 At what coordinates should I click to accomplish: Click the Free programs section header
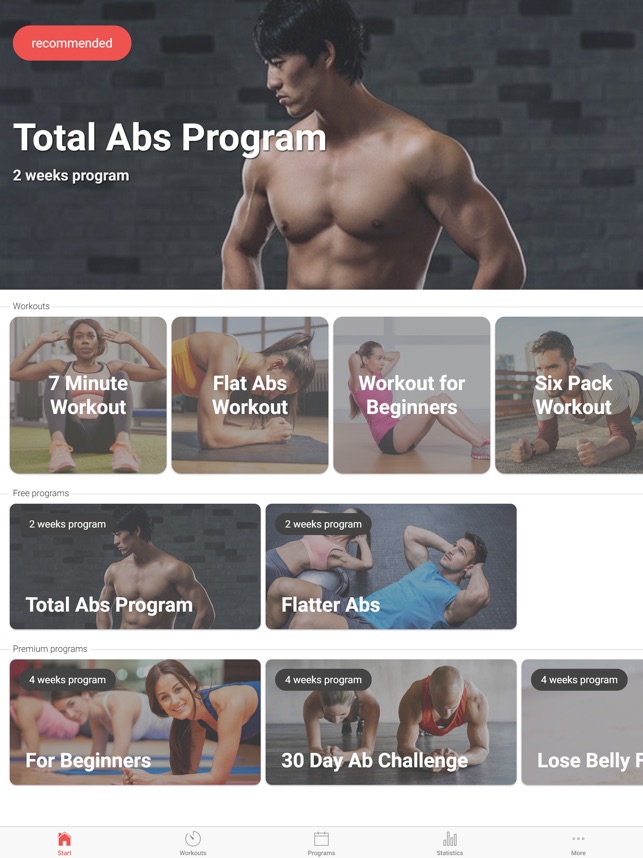(40, 493)
